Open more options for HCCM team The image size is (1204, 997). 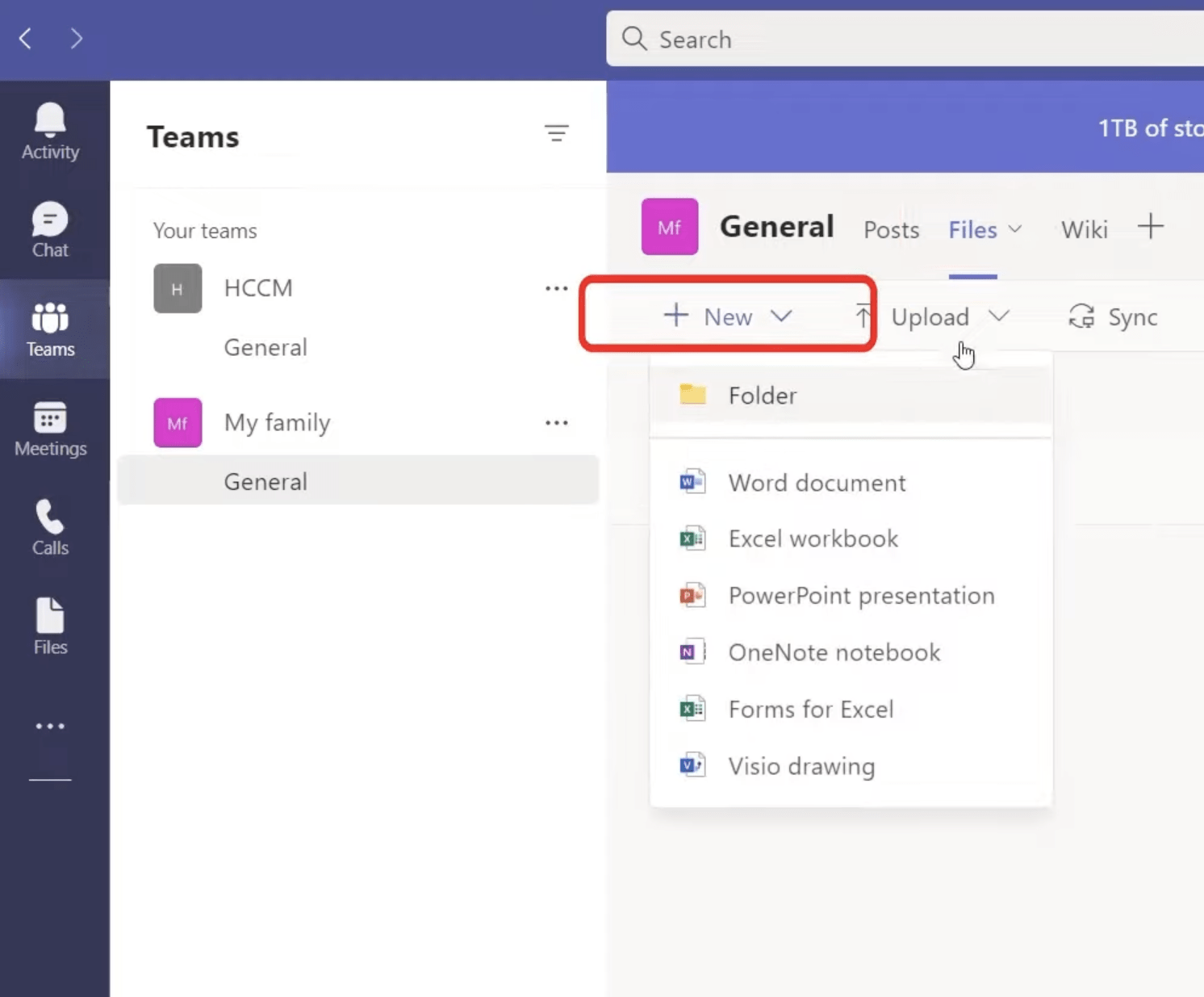click(557, 288)
